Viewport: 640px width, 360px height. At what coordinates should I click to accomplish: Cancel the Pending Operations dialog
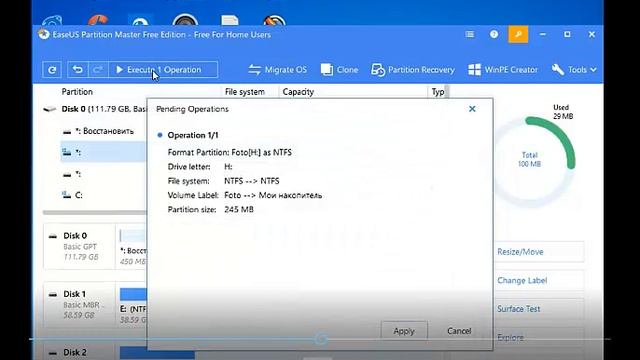point(459,331)
